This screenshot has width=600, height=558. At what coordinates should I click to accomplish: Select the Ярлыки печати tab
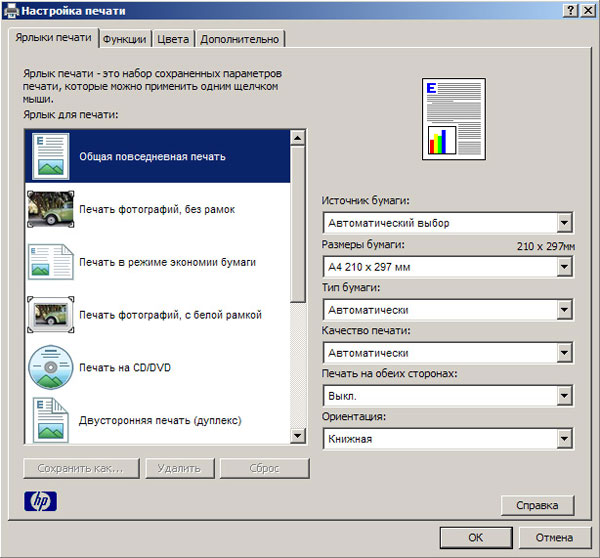point(54,38)
